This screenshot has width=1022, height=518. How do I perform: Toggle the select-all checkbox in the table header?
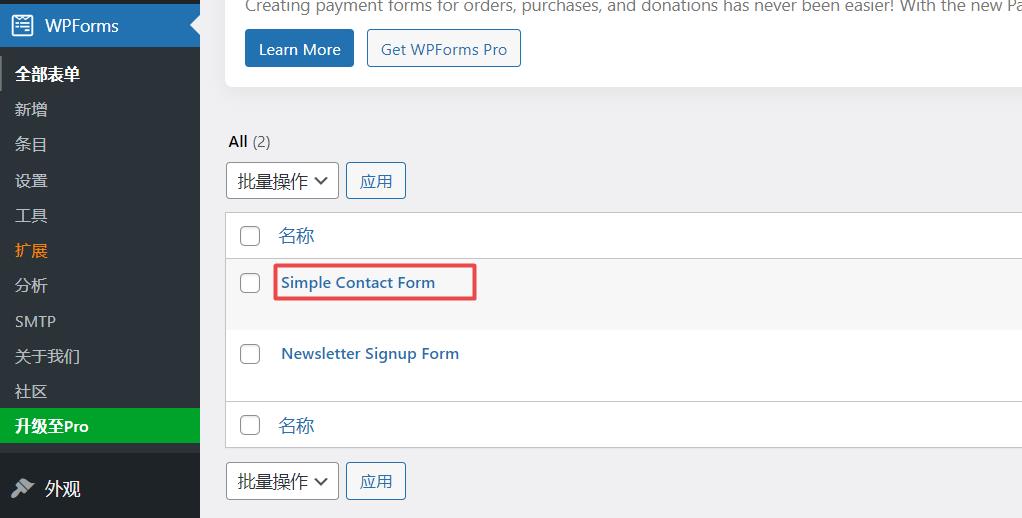pos(250,236)
